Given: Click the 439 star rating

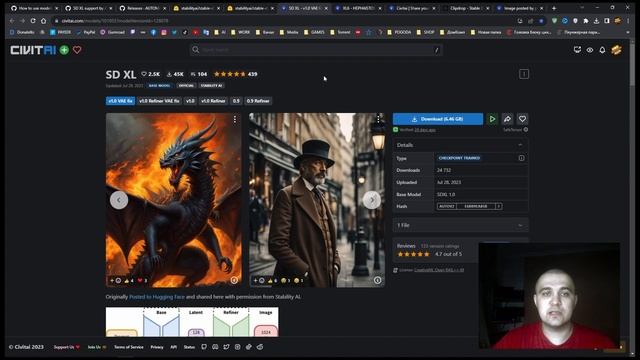Looking at the screenshot, I should point(236,74).
